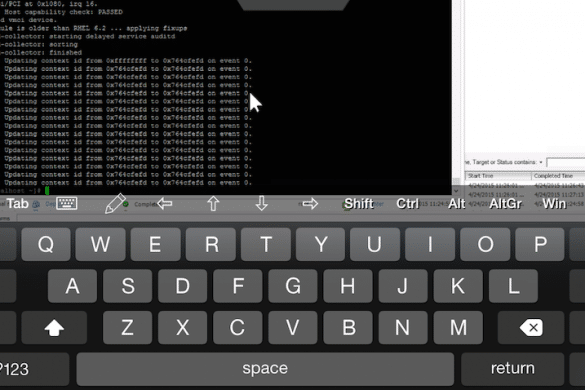Tap the pencil icon in the toolbar

point(115,203)
